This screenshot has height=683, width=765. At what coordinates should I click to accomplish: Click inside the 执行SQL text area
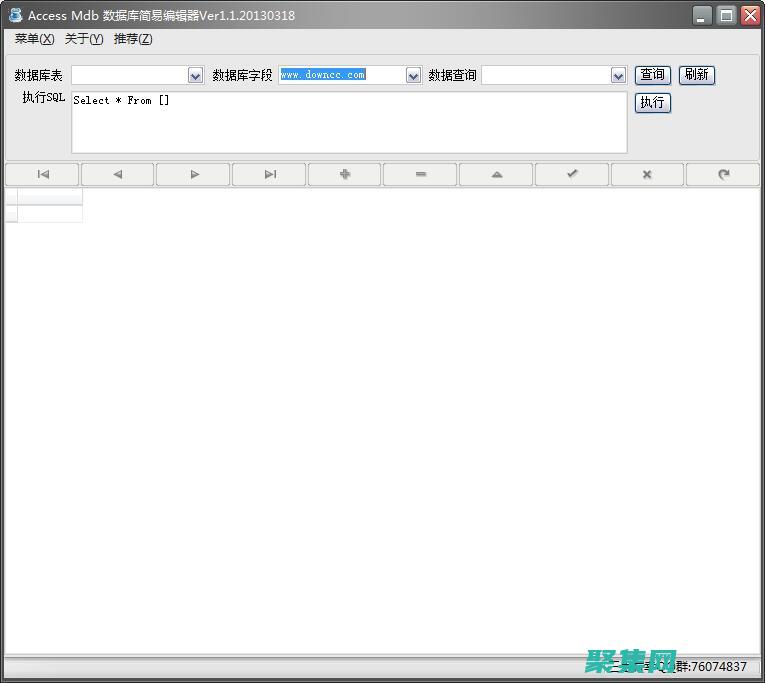(349, 123)
